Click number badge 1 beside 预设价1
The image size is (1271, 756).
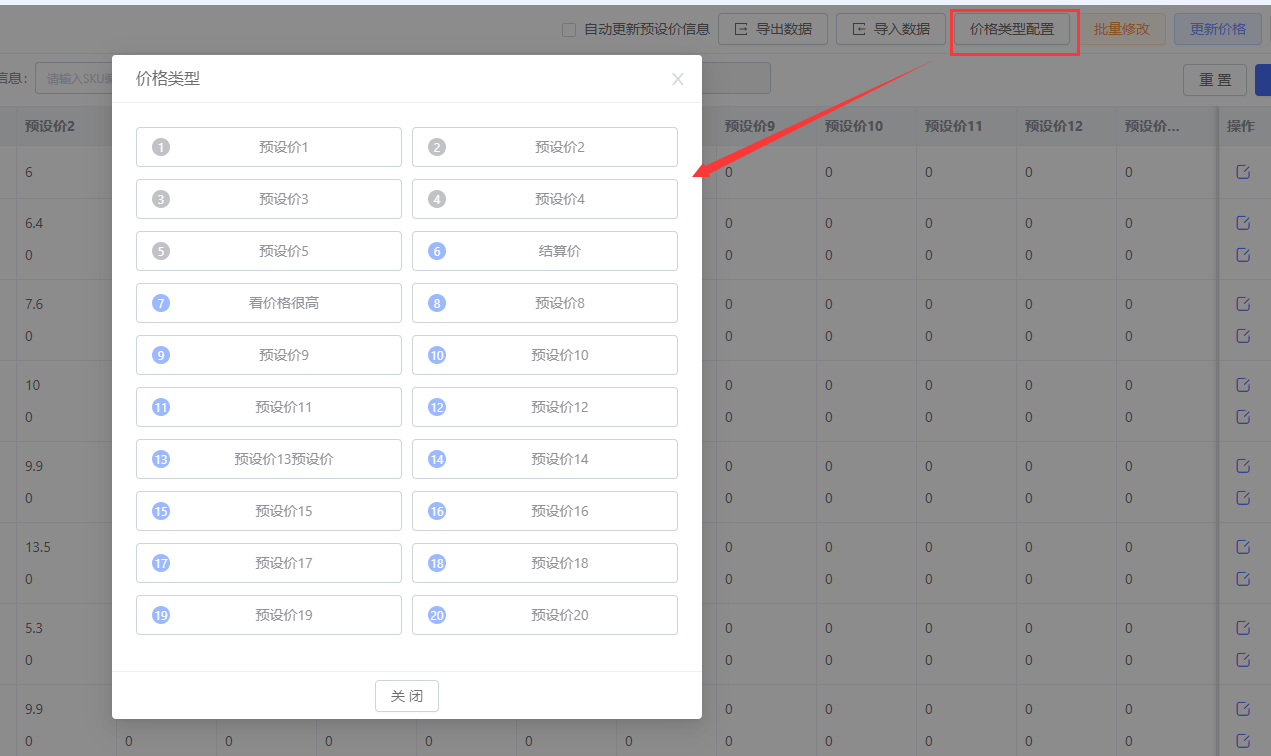point(161,147)
